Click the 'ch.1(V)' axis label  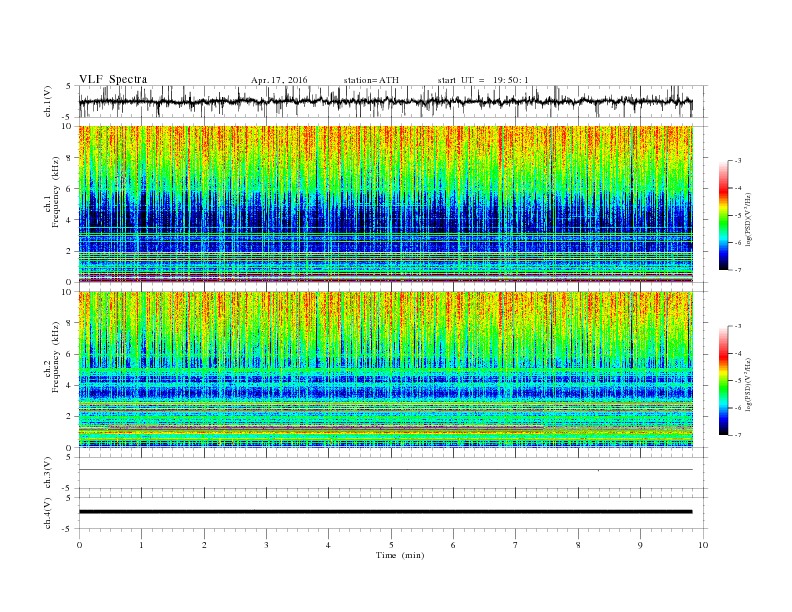(x=48, y=101)
